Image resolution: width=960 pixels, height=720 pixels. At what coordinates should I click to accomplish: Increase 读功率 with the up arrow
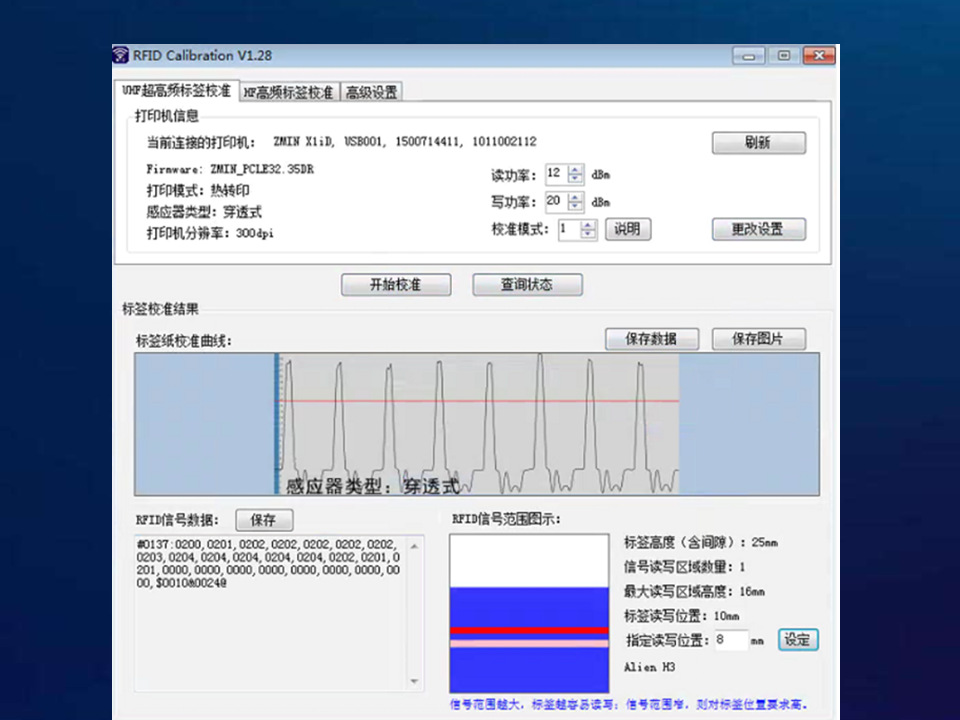(575, 170)
